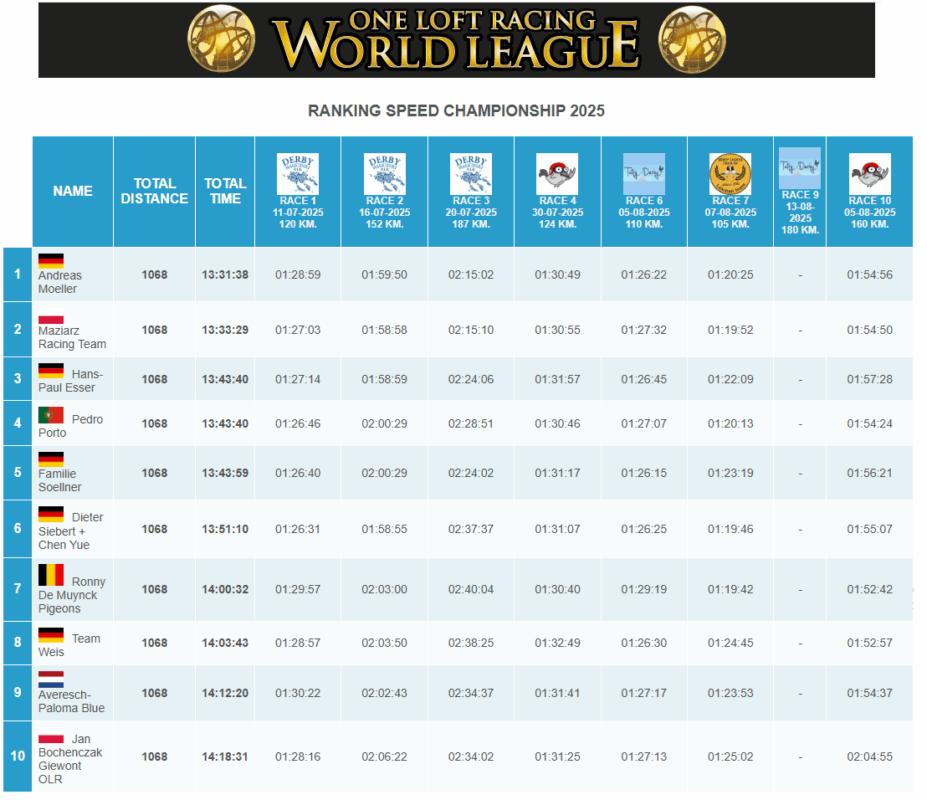Select the Team Weis name

(x=69, y=645)
